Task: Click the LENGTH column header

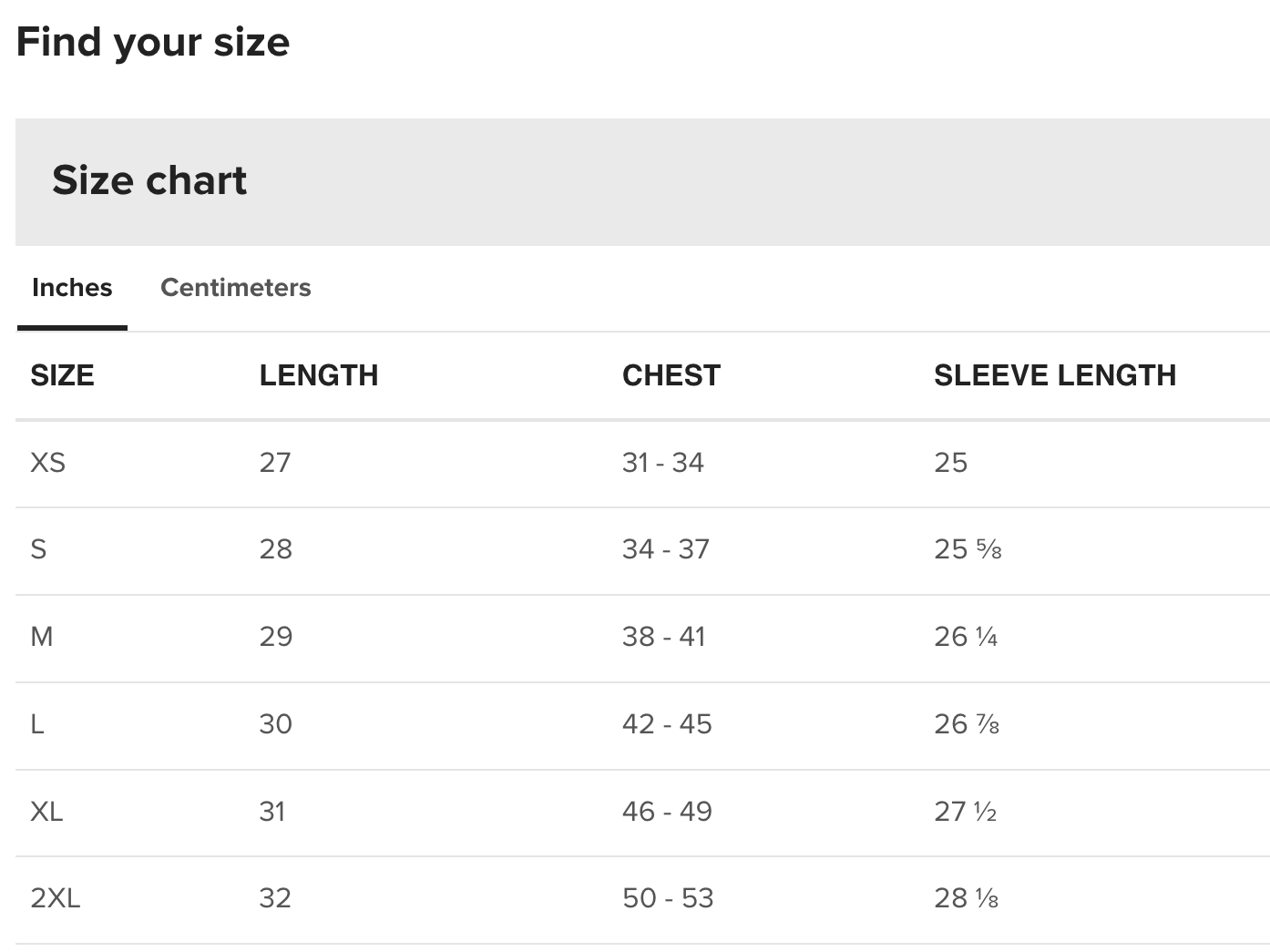Action: [318, 375]
